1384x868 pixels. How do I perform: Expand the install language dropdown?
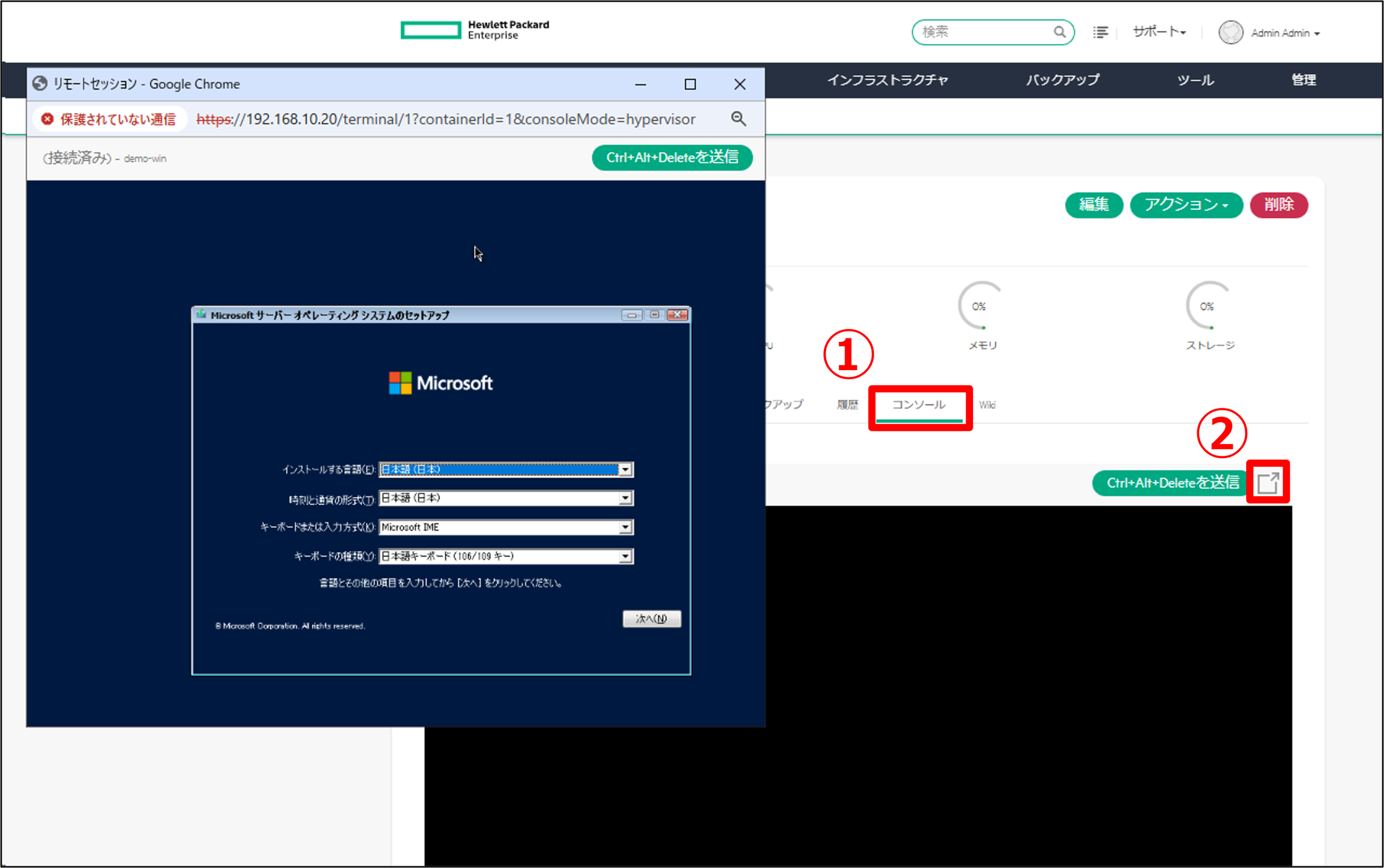point(625,469)
